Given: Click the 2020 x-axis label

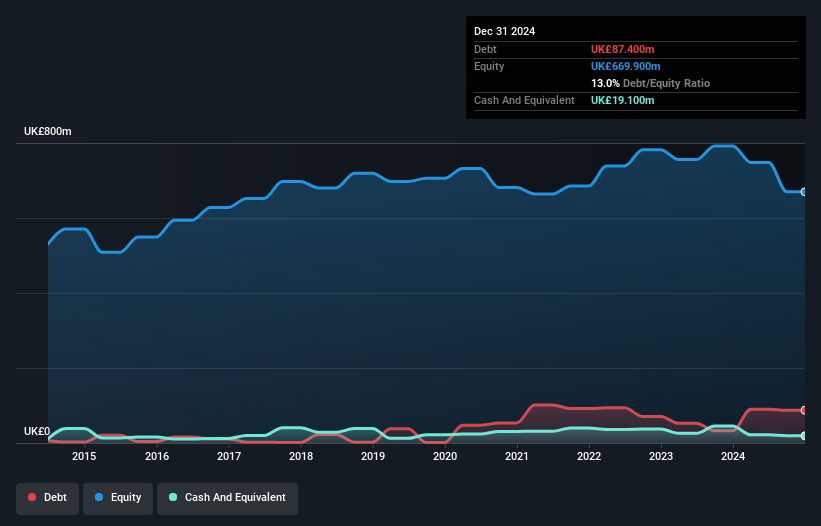Looking at the screenshot, I should [x=445, y=456].
